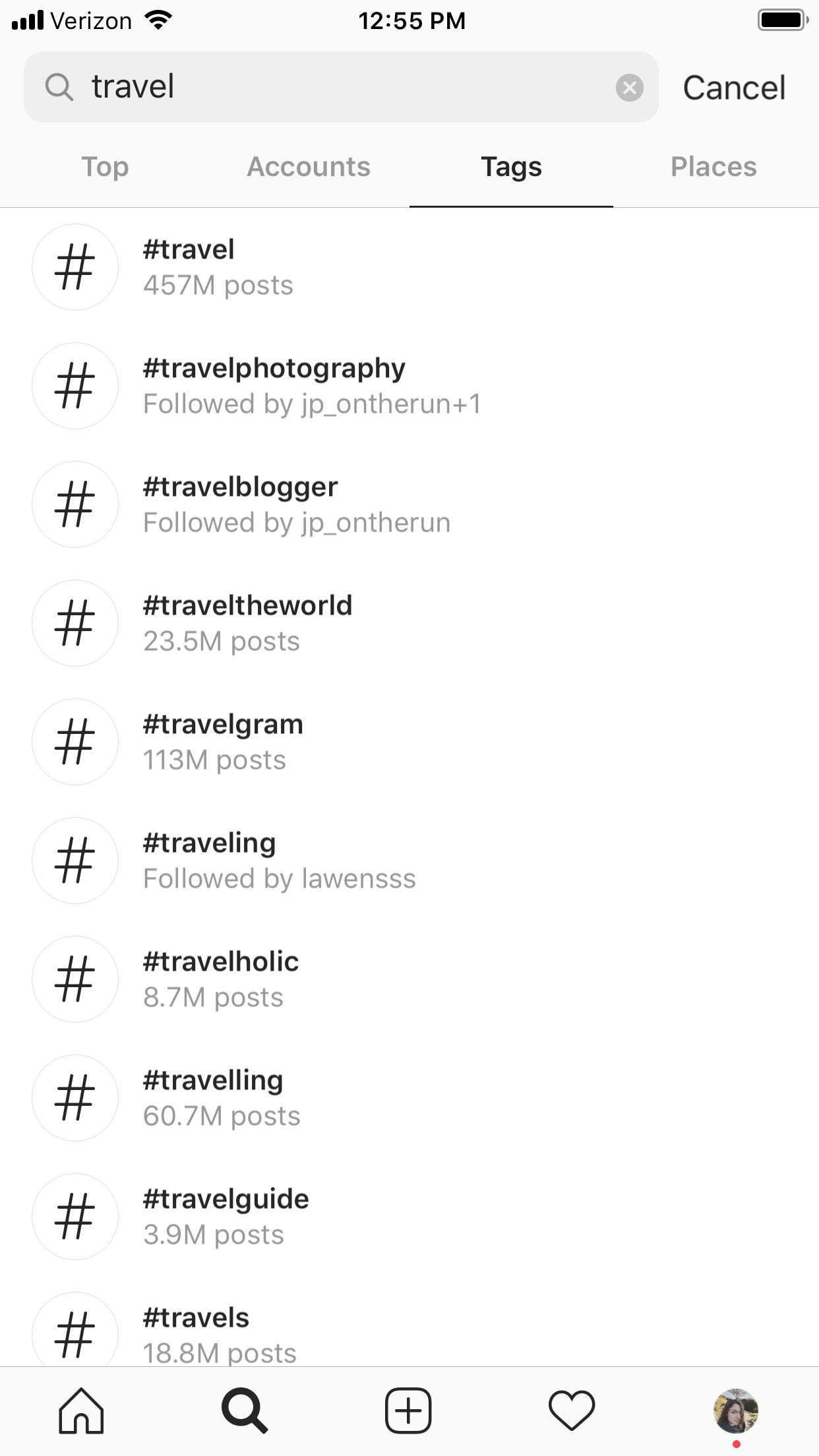This screenshot has height=1456, width=819.
Task: Tap #travelguide with 3.9M posts
Action: tap(226, 1216)
